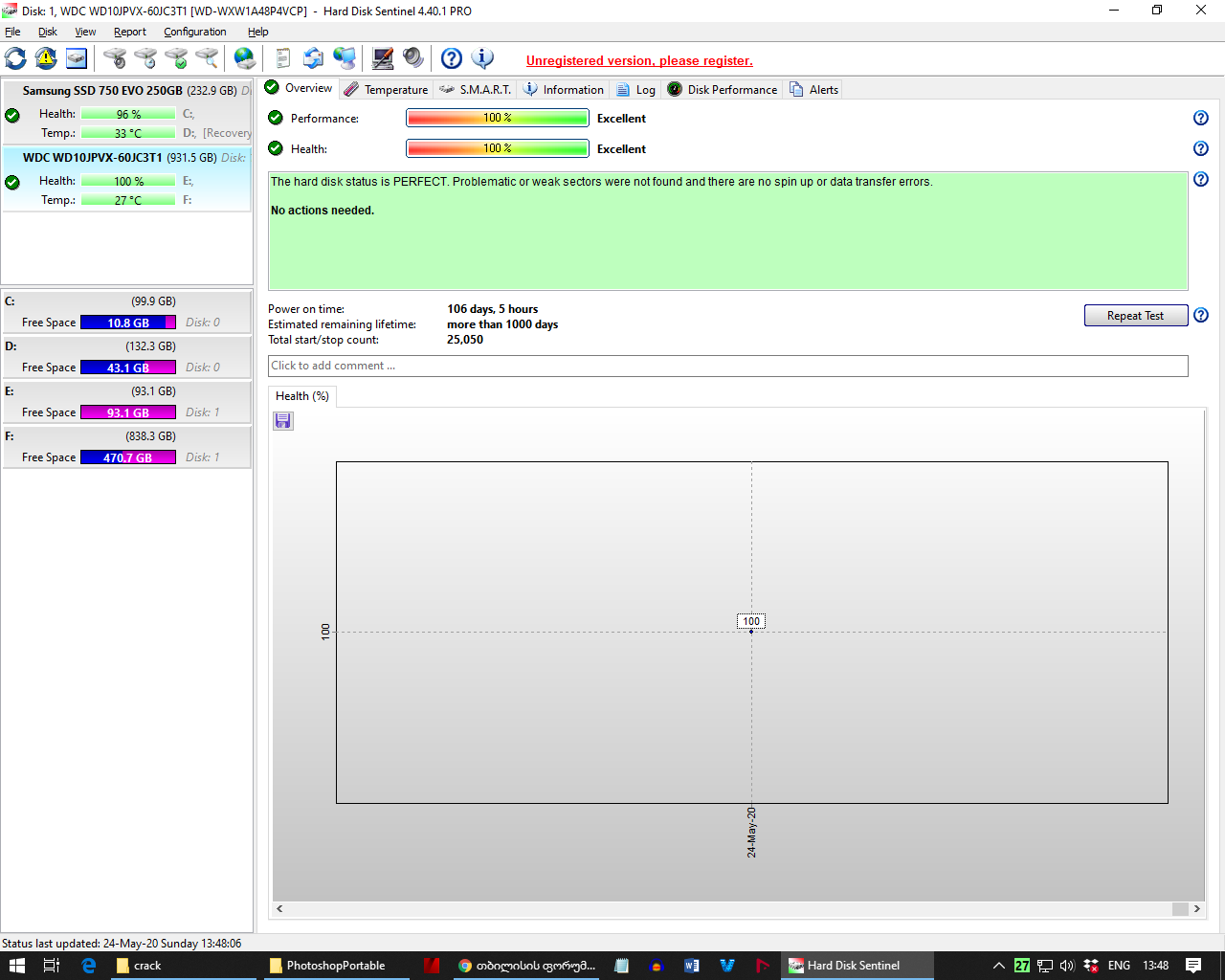
Task: Open the Report menu
Action: [x=130, y=32]
